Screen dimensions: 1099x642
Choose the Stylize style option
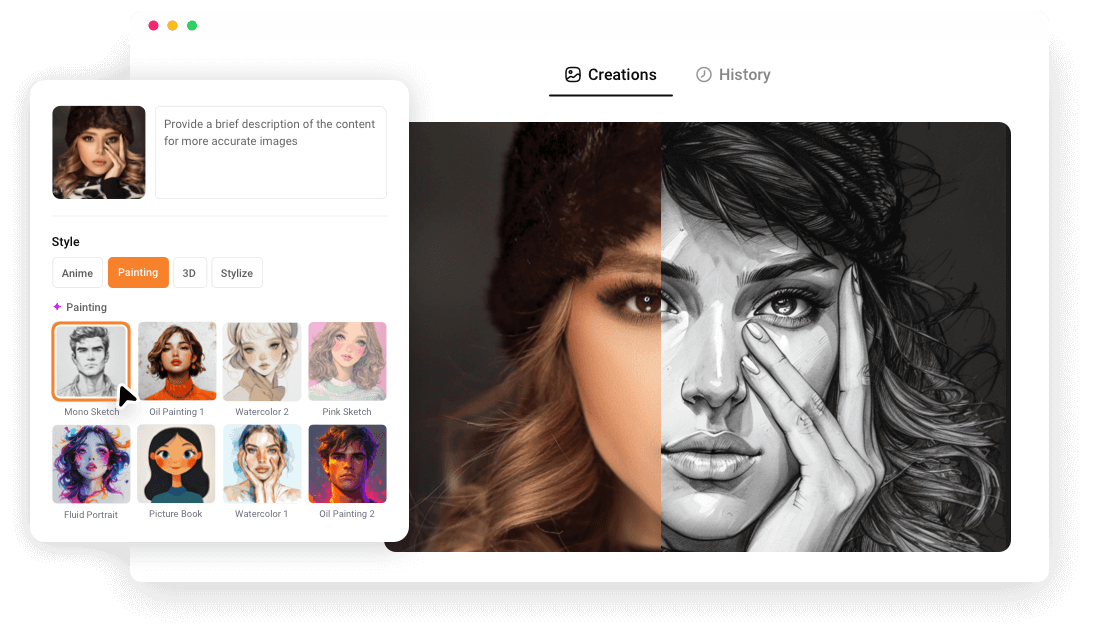point(237,273)
